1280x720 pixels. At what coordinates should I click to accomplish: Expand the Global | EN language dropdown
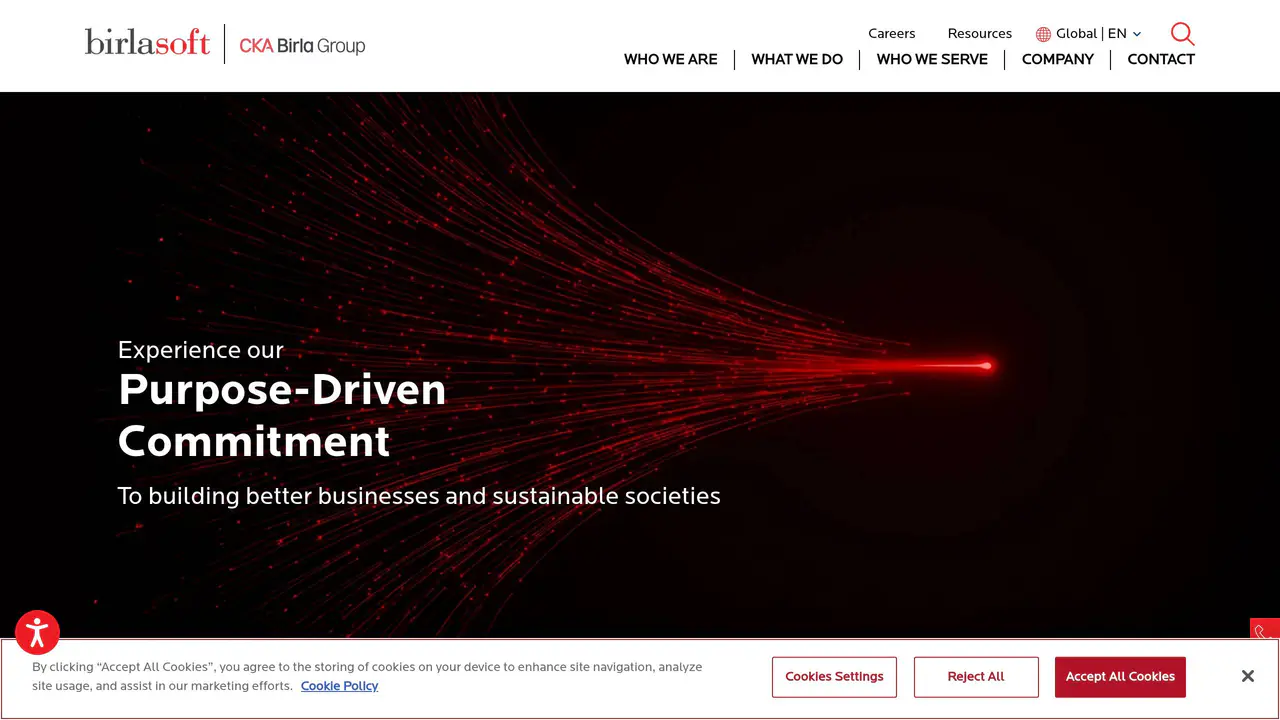point(1098,33)
